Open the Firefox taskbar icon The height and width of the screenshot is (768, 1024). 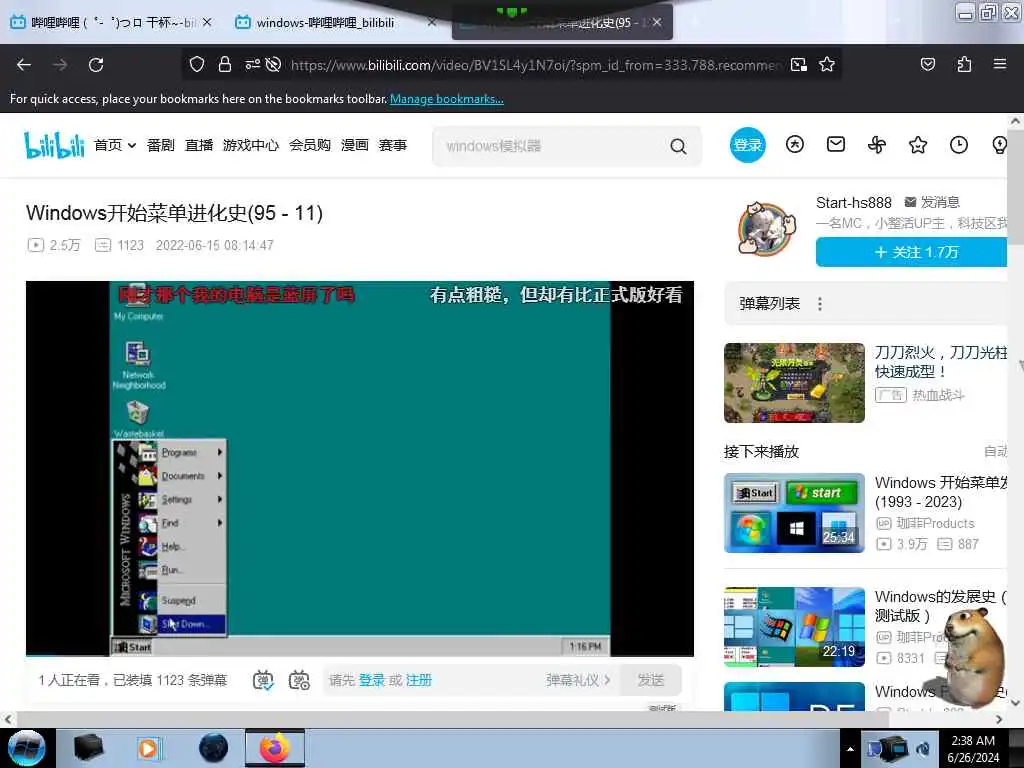tap(275, 748)
